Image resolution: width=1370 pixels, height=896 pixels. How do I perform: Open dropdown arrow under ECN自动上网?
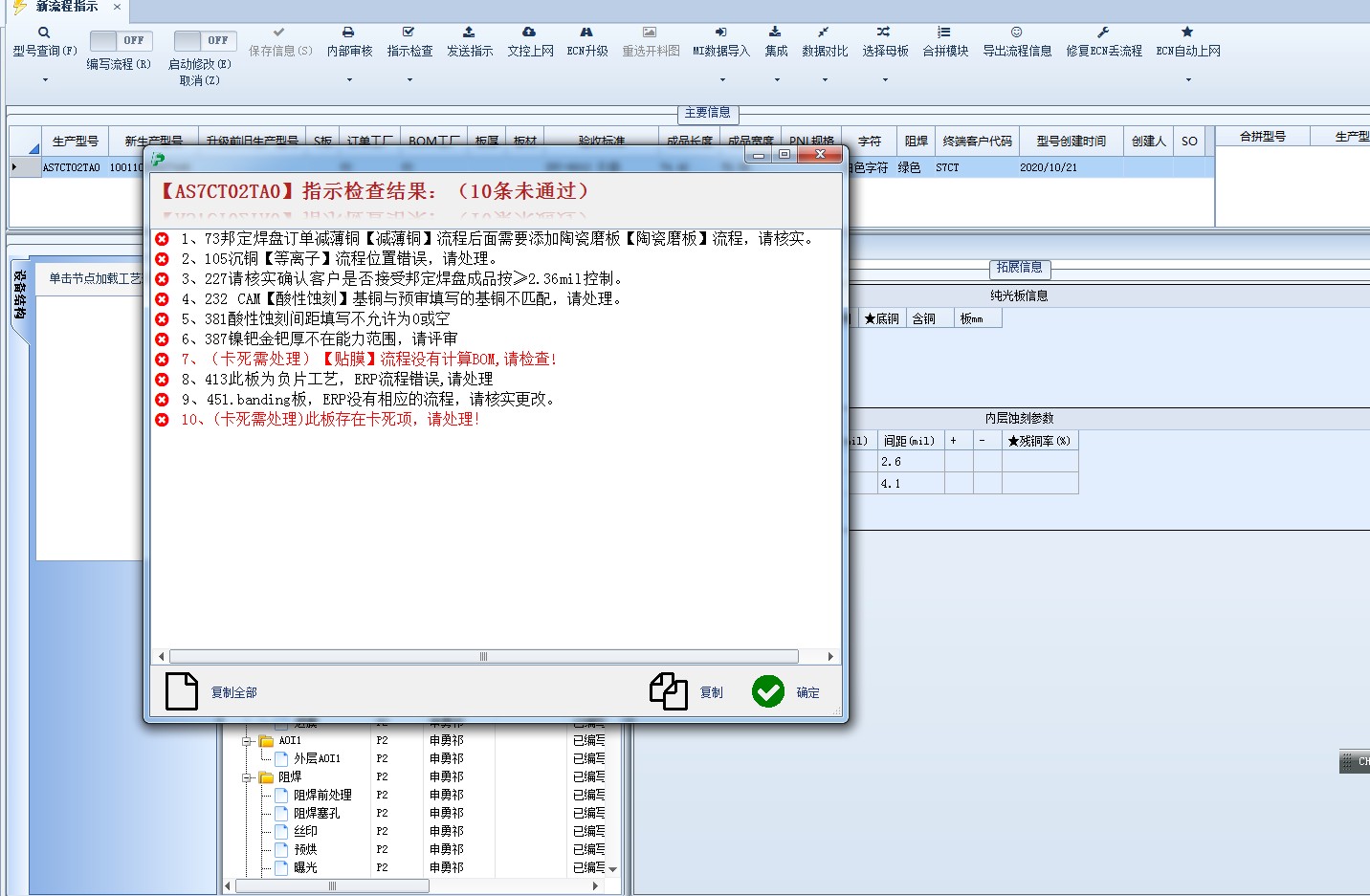click(1188, 80)
